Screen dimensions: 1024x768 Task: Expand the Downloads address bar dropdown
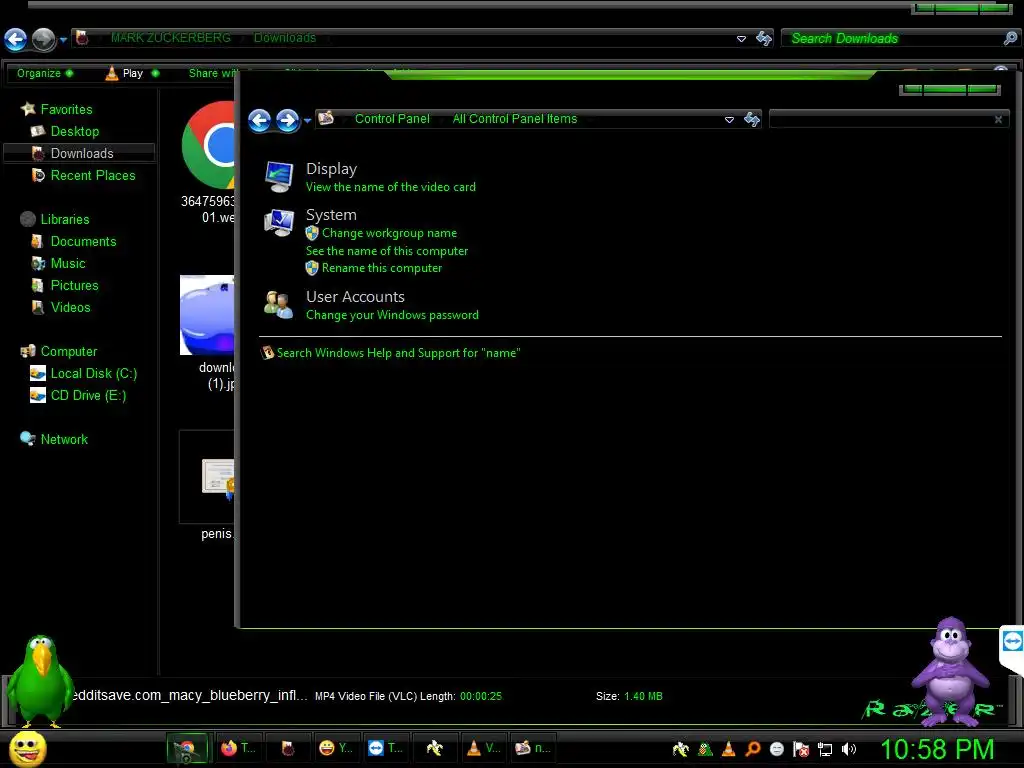coord(741,39)
